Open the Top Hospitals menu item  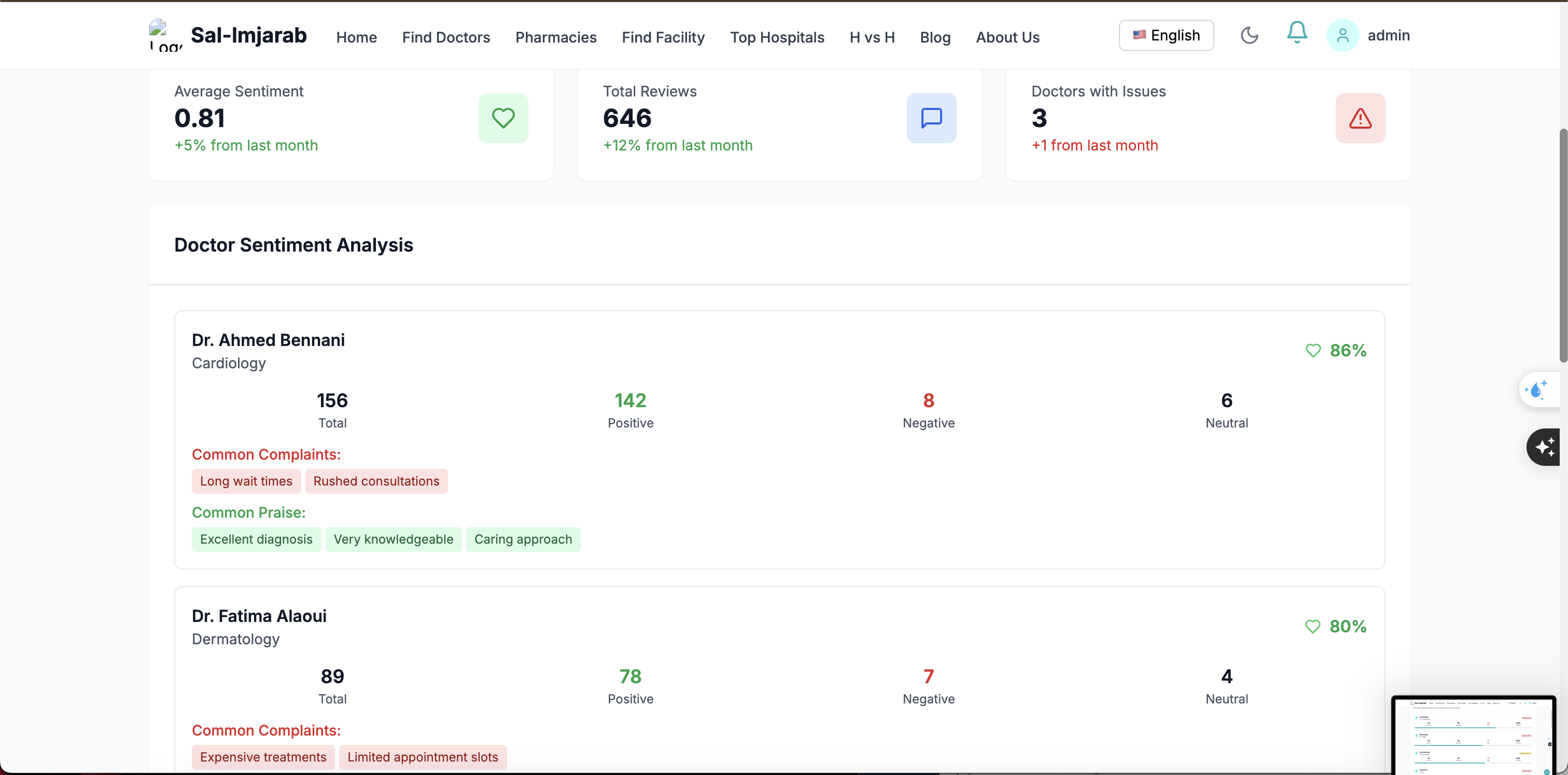coord(777,37)
